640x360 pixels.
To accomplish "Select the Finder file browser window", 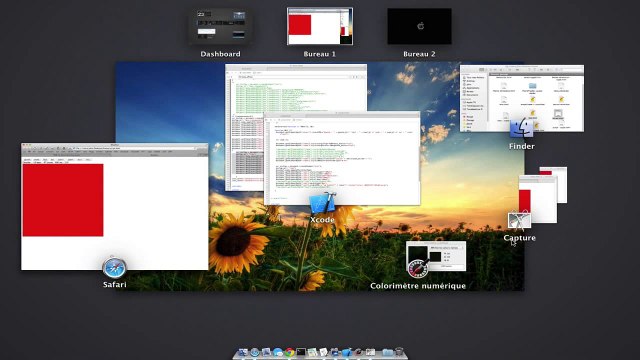I will coord(522,98).
